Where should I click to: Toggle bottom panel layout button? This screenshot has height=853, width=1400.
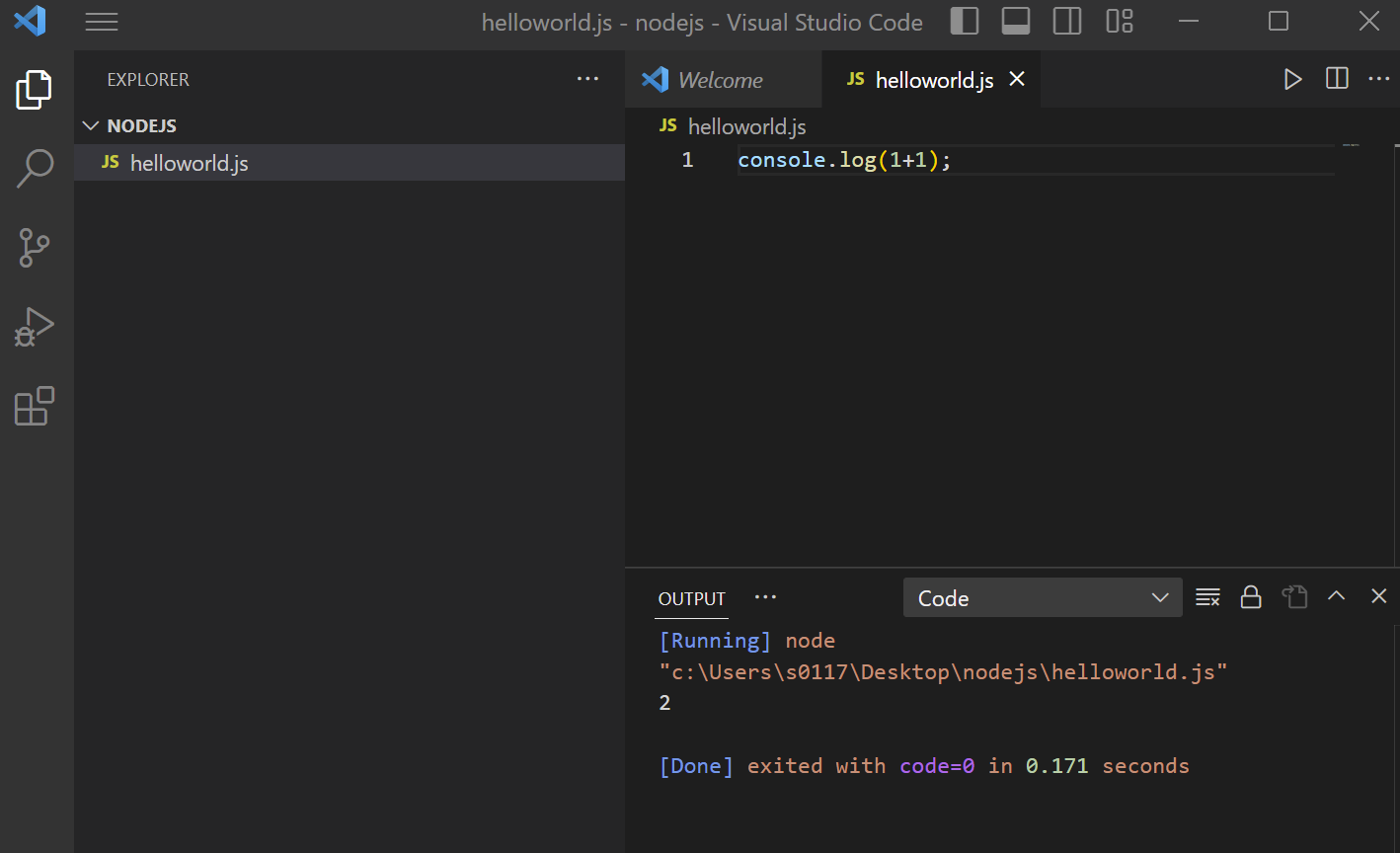(x=1016, y=21)
